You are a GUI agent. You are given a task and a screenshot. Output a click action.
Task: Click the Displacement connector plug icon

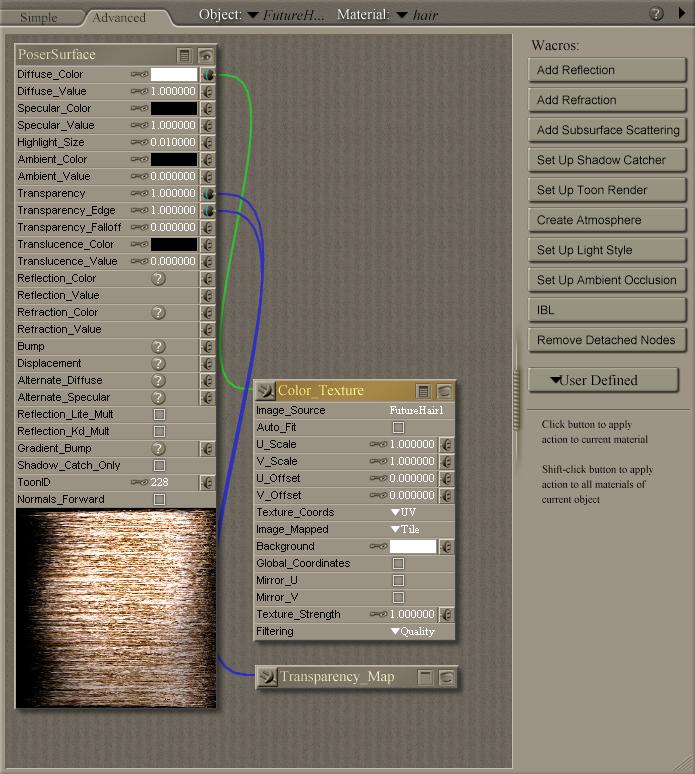click(208, 364)
